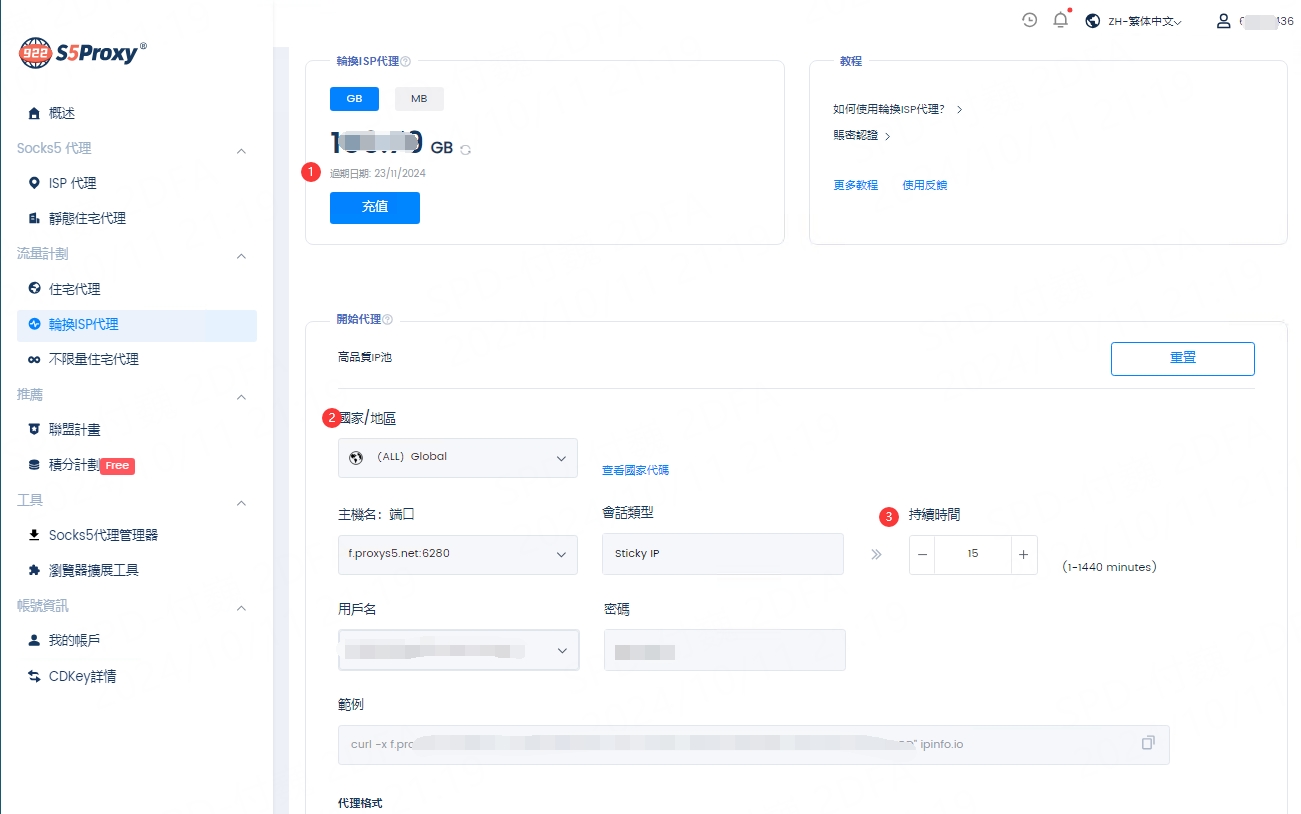Click the history clock icon in header
This screenshot has width=1301, height=814.
coord(1029,20)
